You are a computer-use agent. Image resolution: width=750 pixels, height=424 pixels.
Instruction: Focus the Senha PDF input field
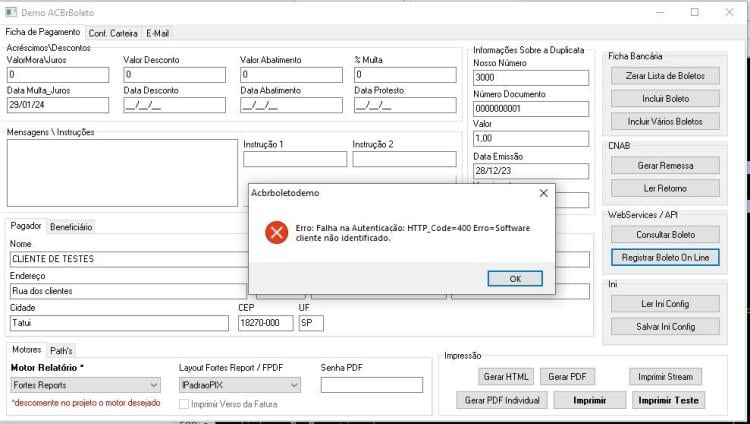click(x=372, y=385)
